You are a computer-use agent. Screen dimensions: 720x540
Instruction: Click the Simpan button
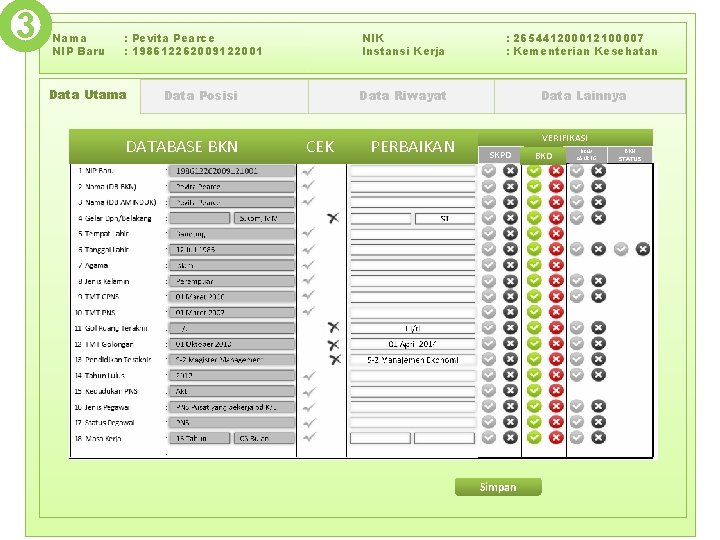pos(498,487)
